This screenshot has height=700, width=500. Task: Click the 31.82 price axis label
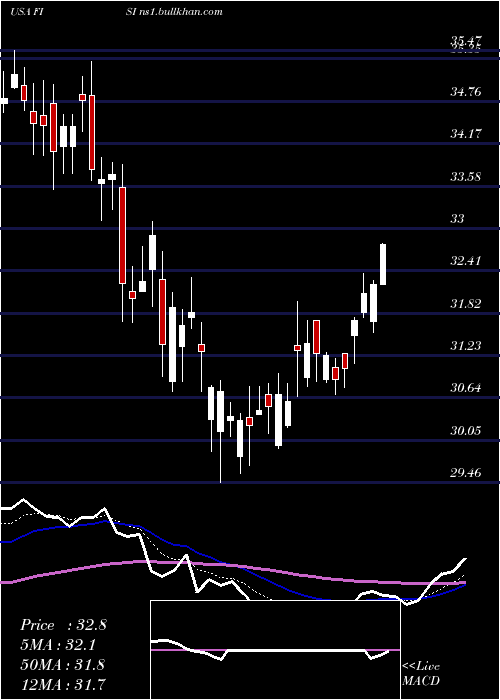(466, 304)
